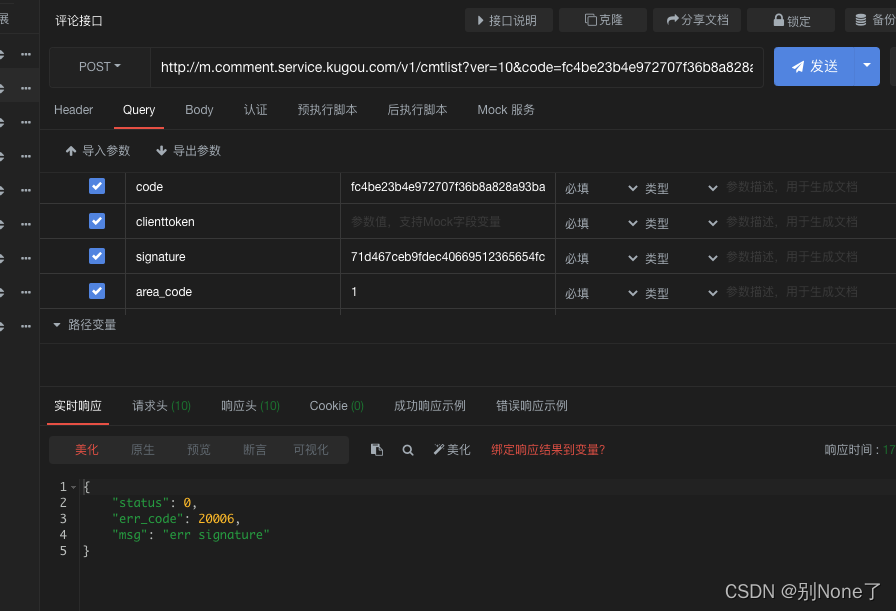Click the search magnifier icon in response
The height and width of the screenshot is (611, 896).
point(408,450)
